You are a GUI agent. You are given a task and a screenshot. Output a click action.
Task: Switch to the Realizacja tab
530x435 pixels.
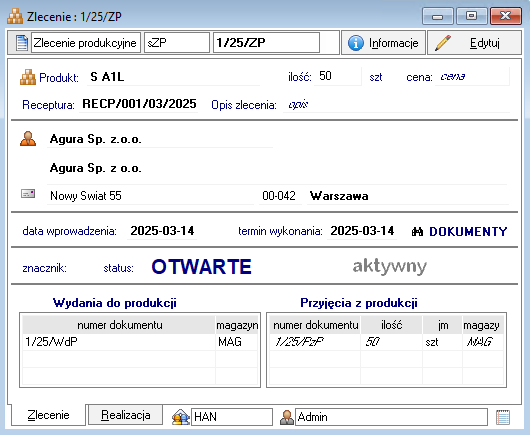click(x=125, y=415)
